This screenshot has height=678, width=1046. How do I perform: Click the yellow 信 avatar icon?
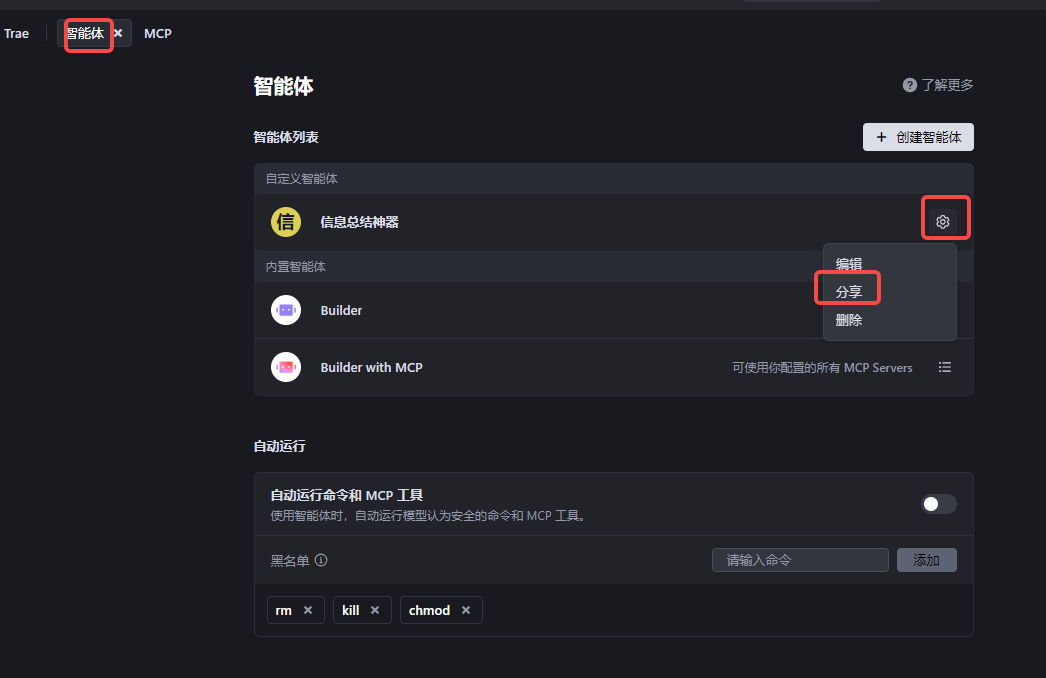point(286,222)
